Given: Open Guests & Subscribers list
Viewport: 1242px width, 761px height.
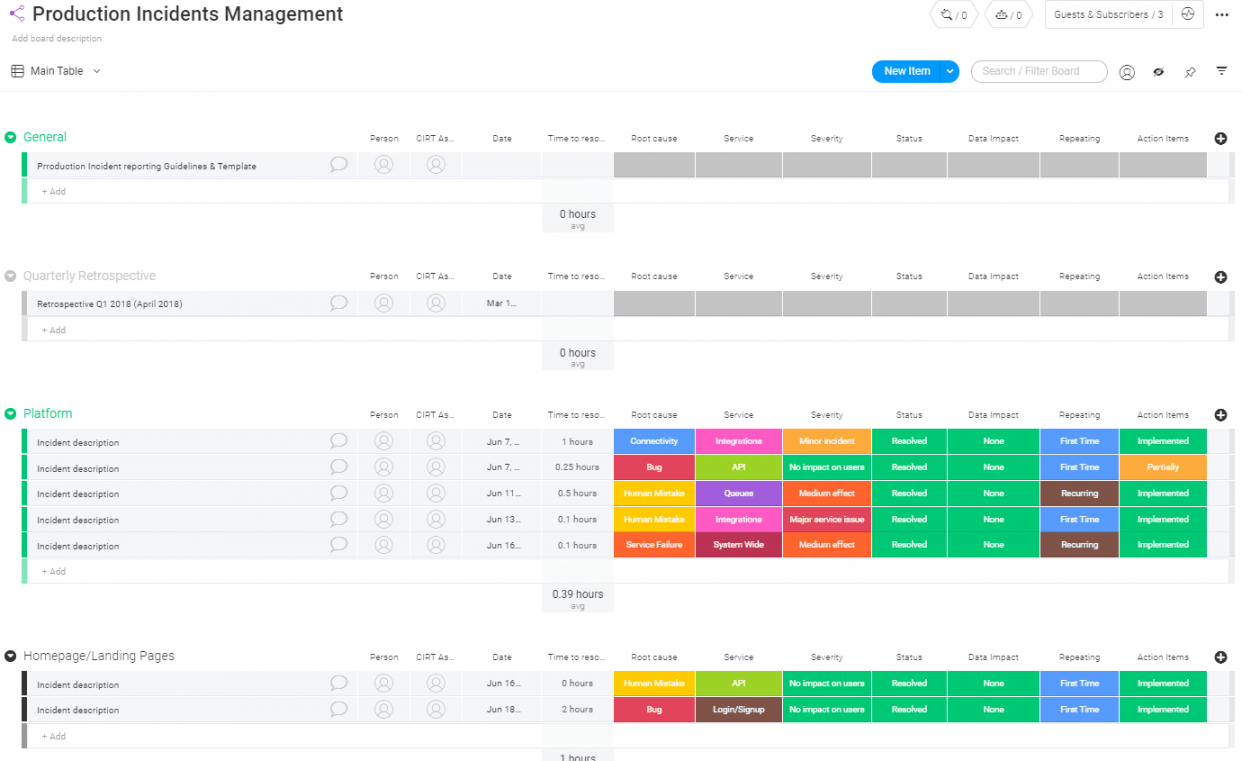Looking at the screenshot, I should coord(1109,15).
